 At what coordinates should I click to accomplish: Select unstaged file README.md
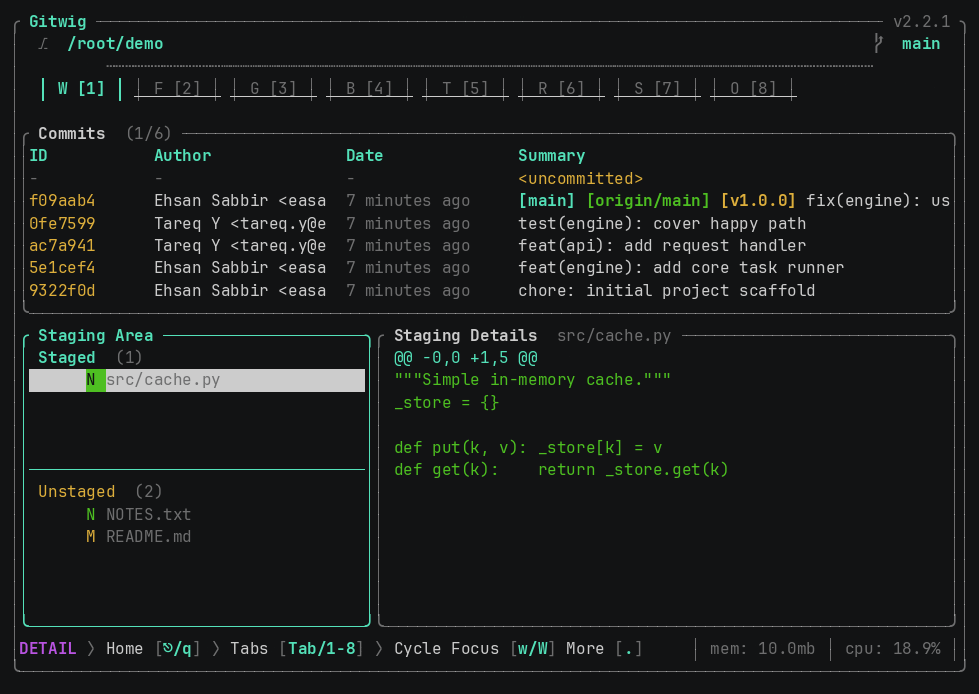pyautogui.click(x=197, y=537)
